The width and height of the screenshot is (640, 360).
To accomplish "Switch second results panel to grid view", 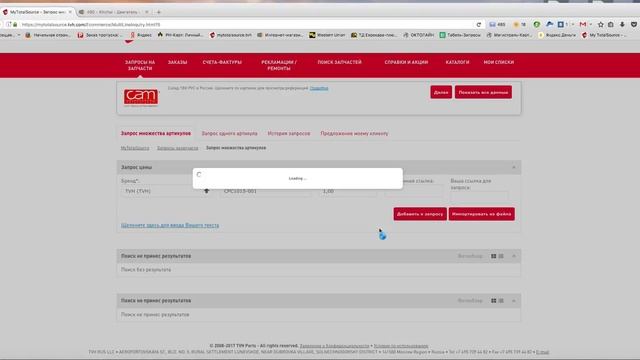I will coord(493,300).
